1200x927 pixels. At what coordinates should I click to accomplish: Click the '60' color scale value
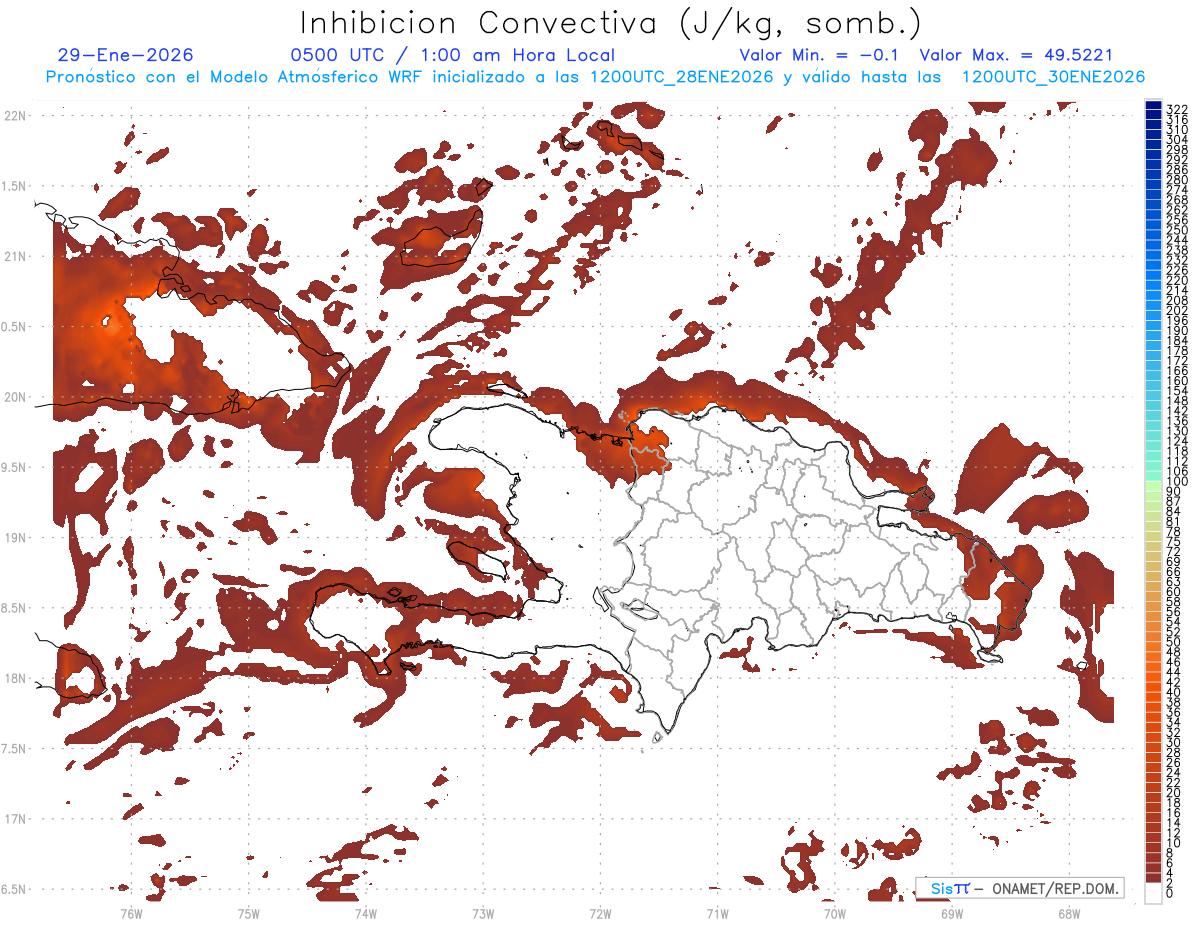1174,592
